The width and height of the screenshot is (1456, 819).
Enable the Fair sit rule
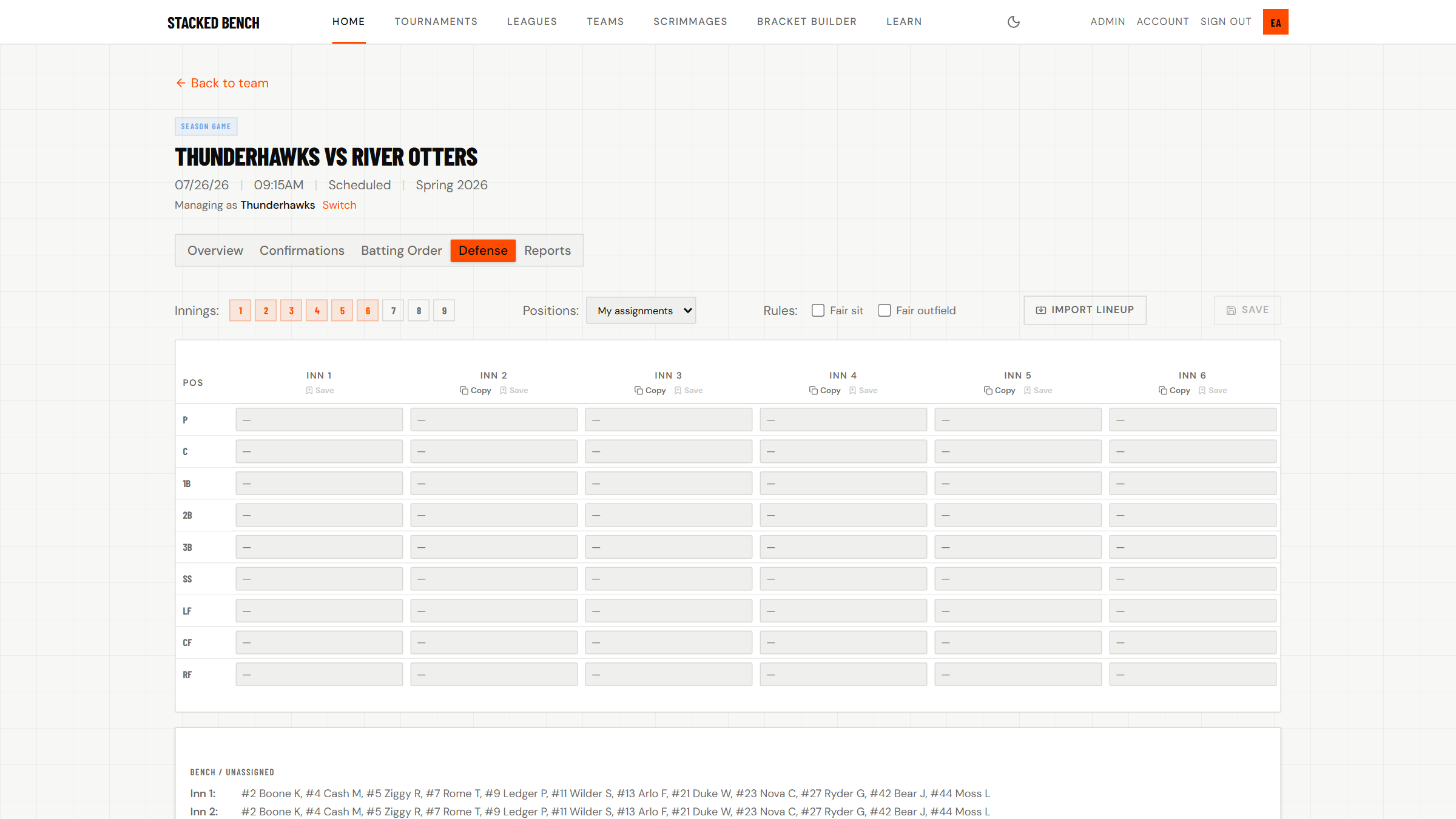818,311
